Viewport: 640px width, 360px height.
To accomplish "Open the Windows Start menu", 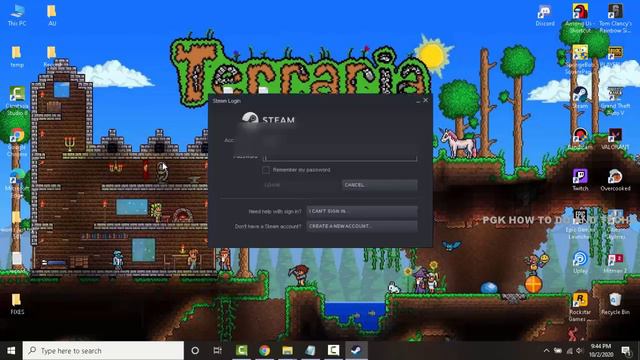I will 11,350.
